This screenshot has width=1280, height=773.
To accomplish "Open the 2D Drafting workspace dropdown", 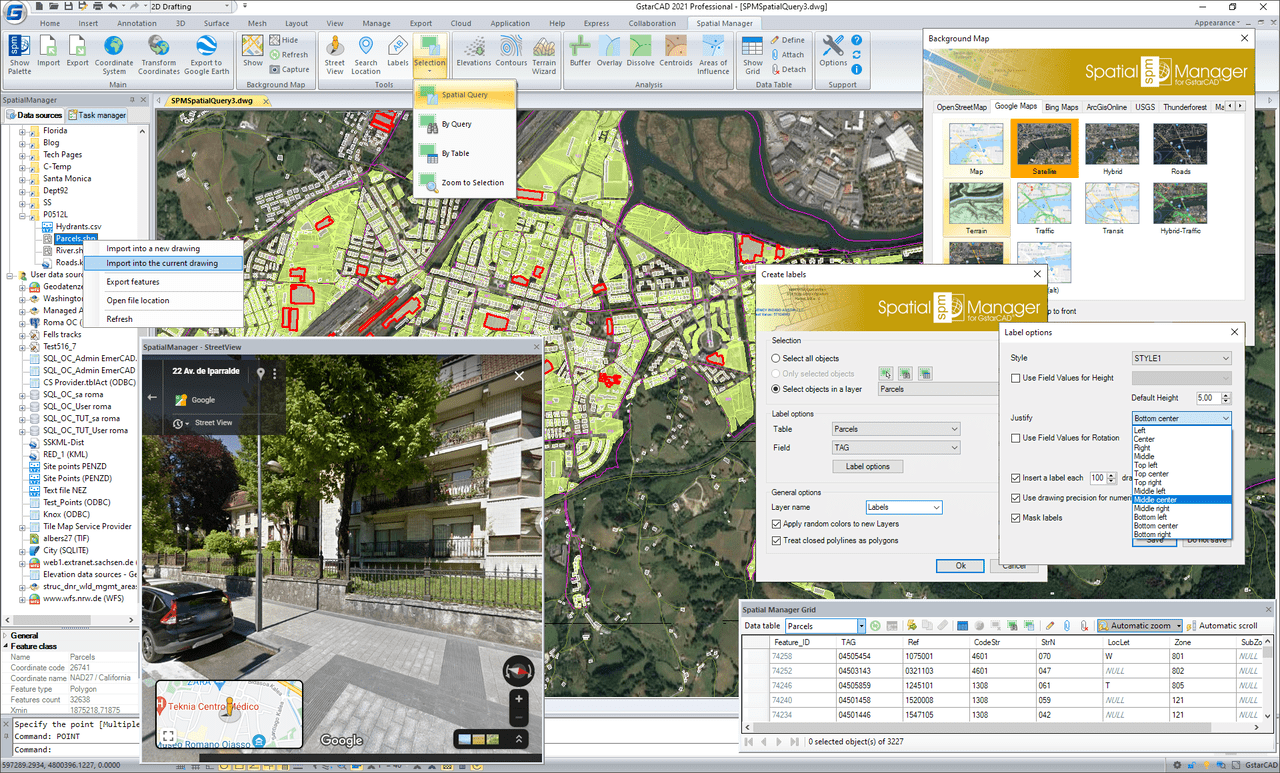I will pos(191,7).
